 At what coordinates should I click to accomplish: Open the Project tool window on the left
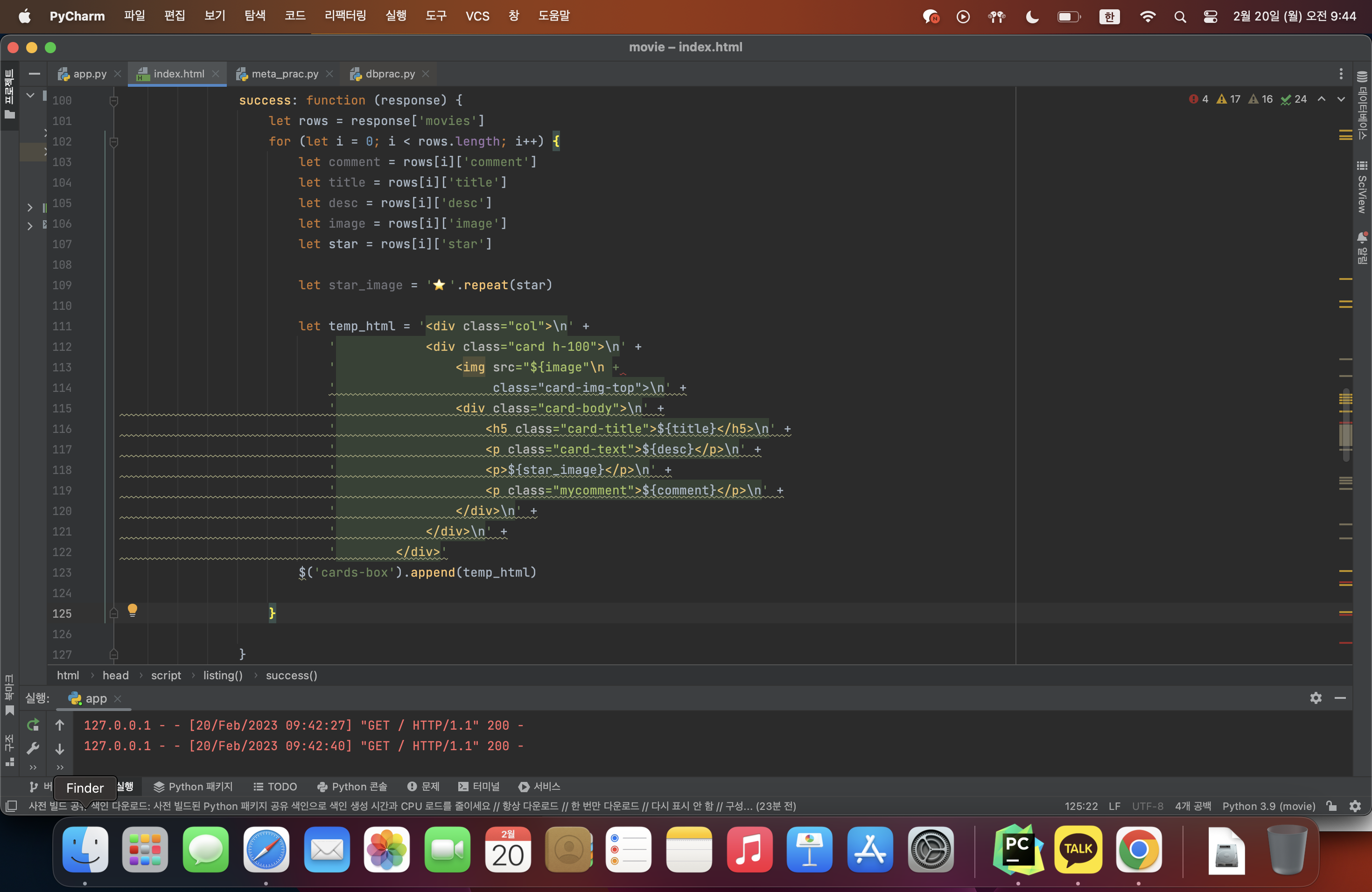click(x=9, y=94)
